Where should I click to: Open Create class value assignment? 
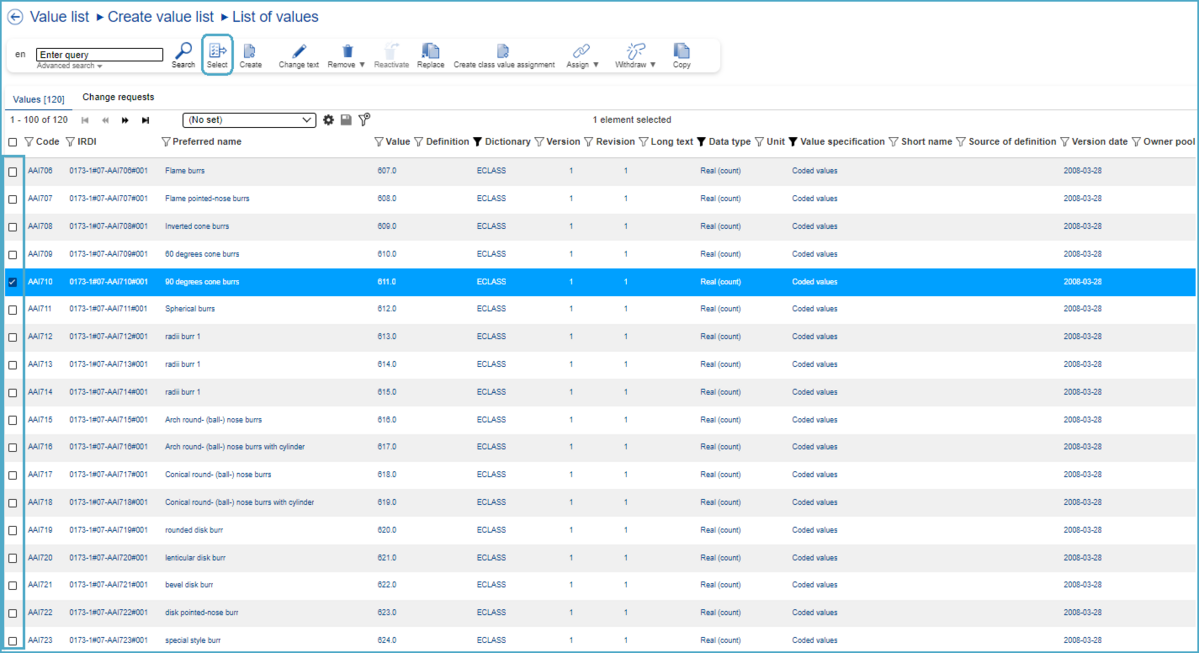tap(503, 51)
